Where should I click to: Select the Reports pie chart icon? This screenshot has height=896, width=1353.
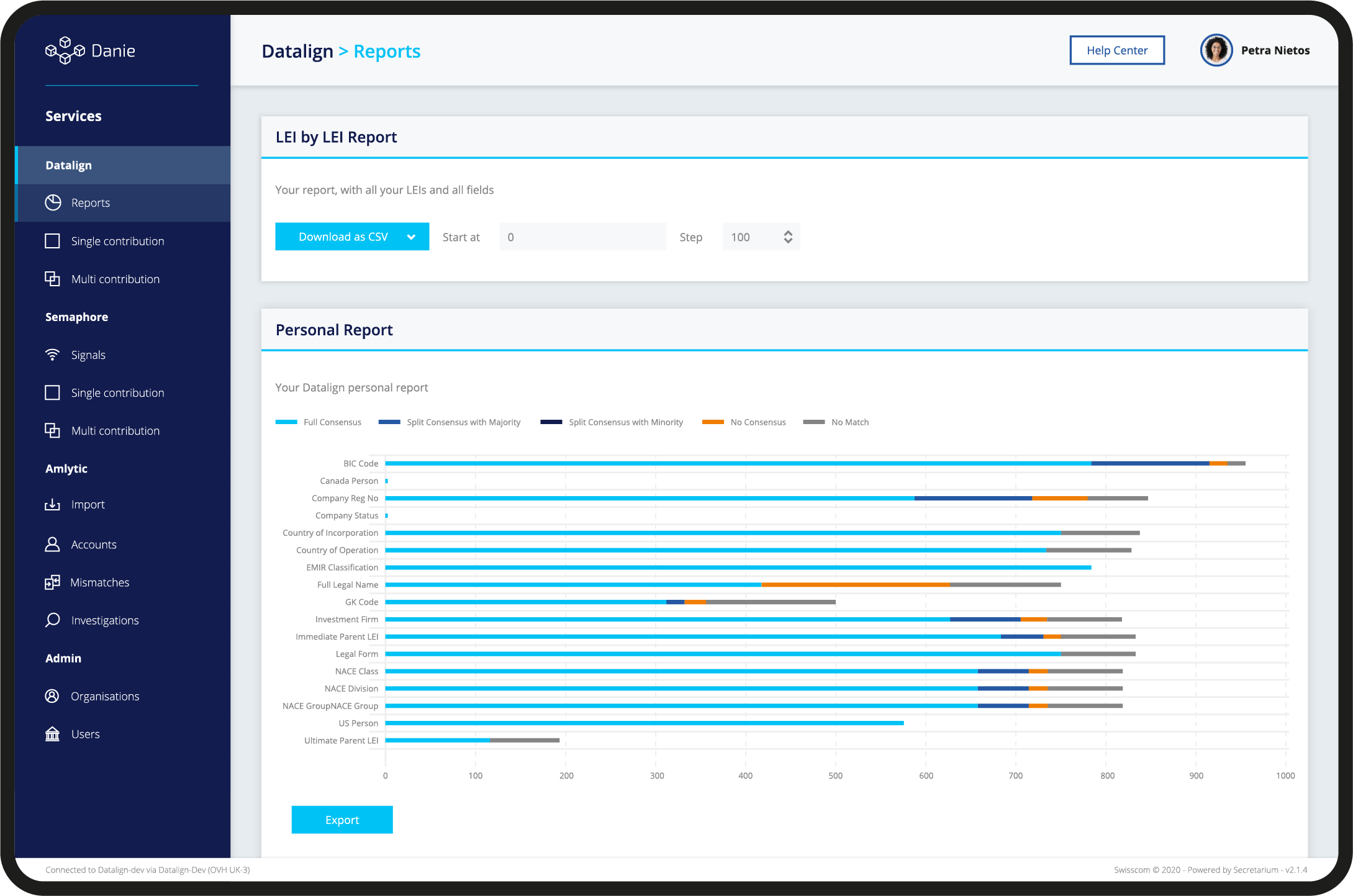click(53, 202)
